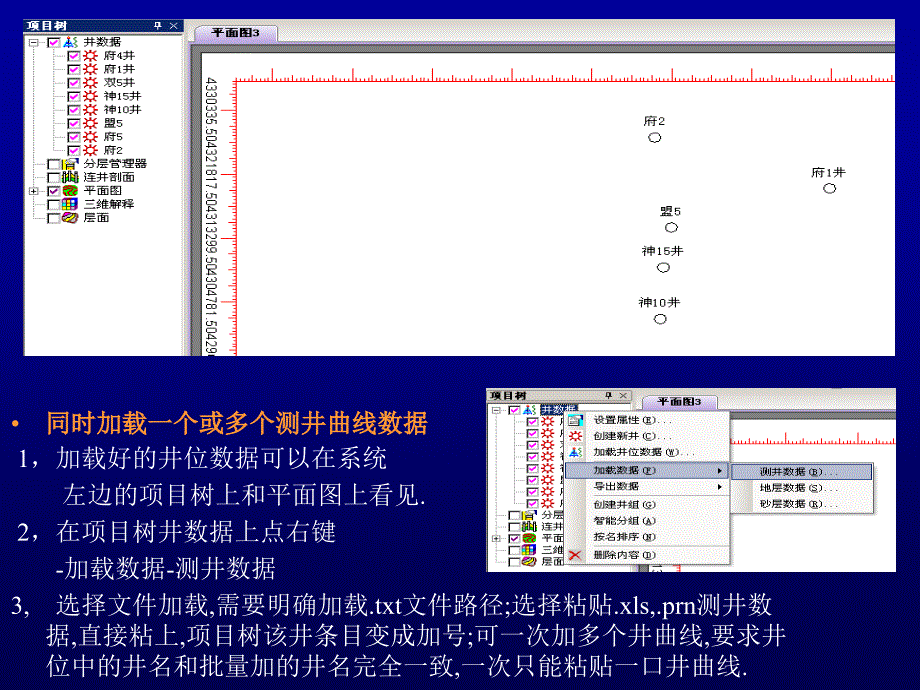
Task: Click the 设置属性 icon in the context menu
Action: [x=575, y=420]
